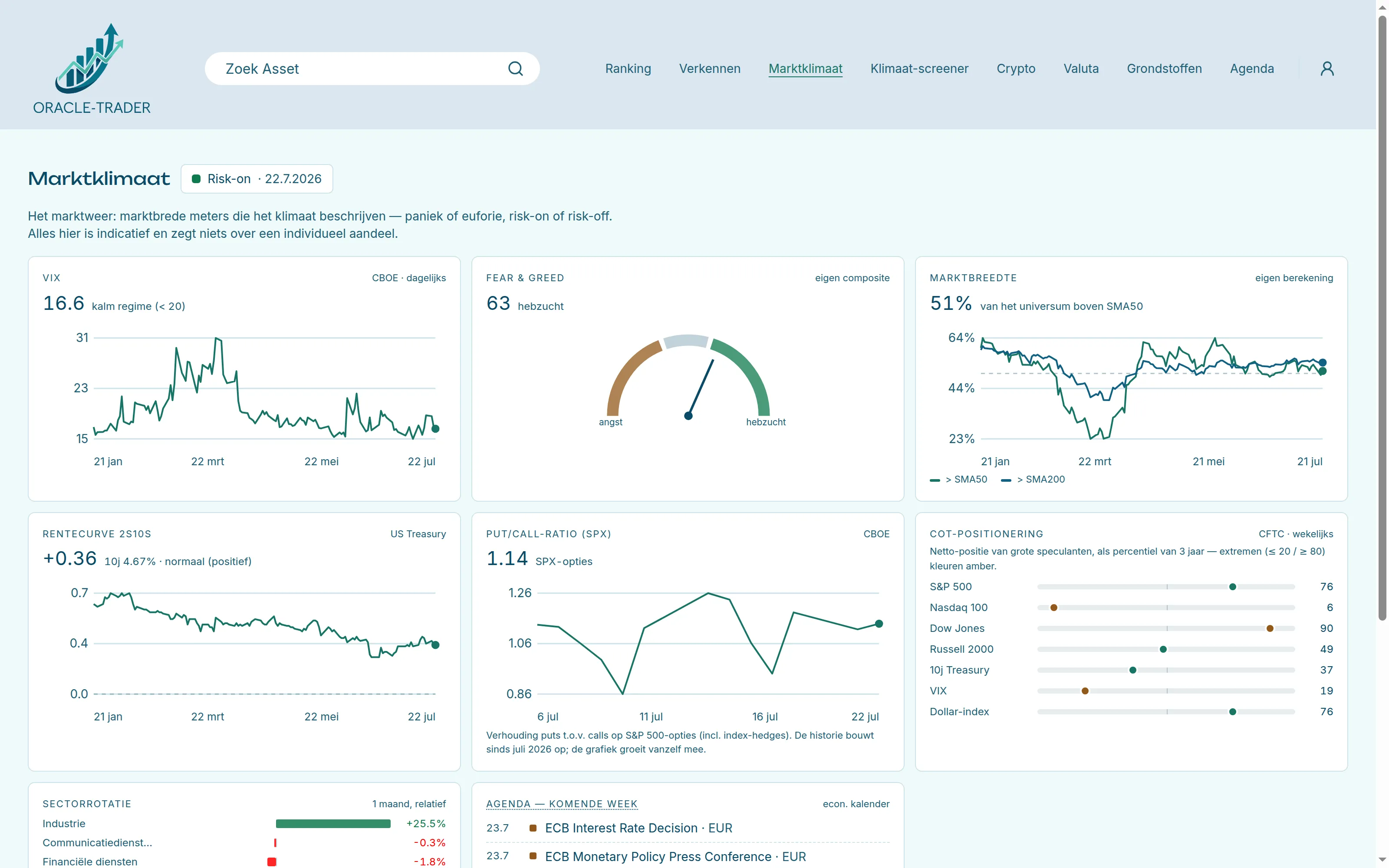Click the US Treasury source label
This screenshot has width=1389, height=868.
tap(418, 534)
